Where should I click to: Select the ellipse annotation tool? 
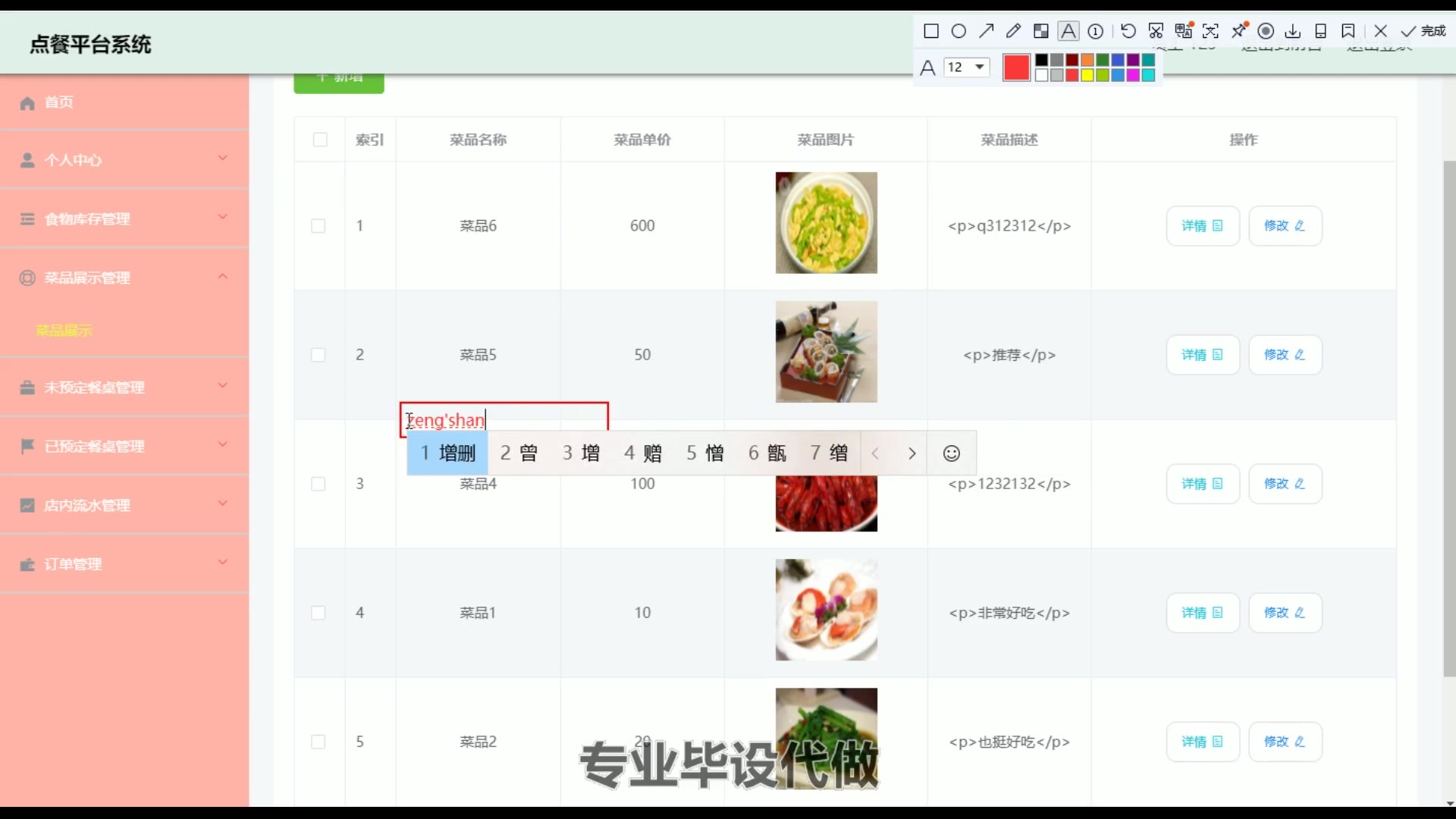point(959,31)
